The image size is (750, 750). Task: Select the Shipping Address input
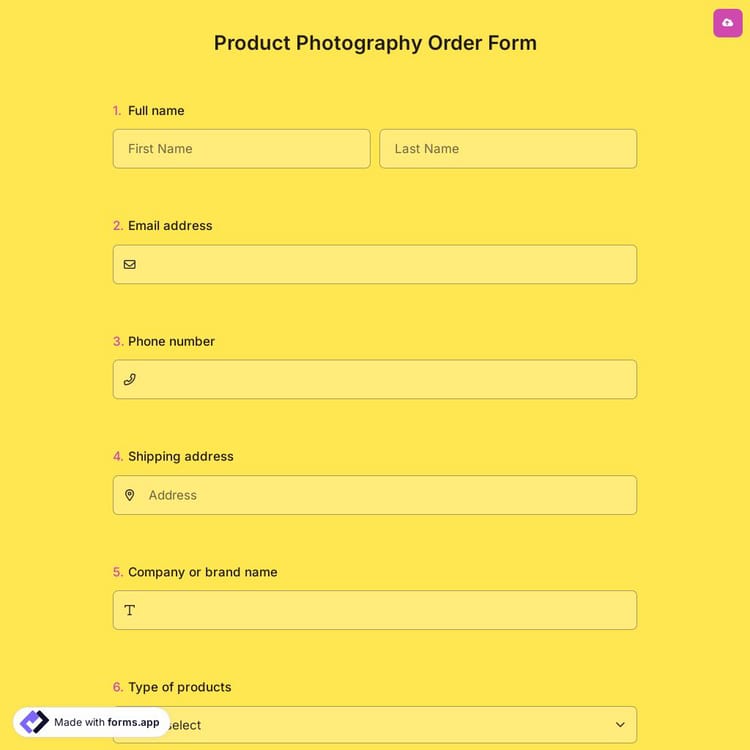pyautogui.click(x=385, y=495)
